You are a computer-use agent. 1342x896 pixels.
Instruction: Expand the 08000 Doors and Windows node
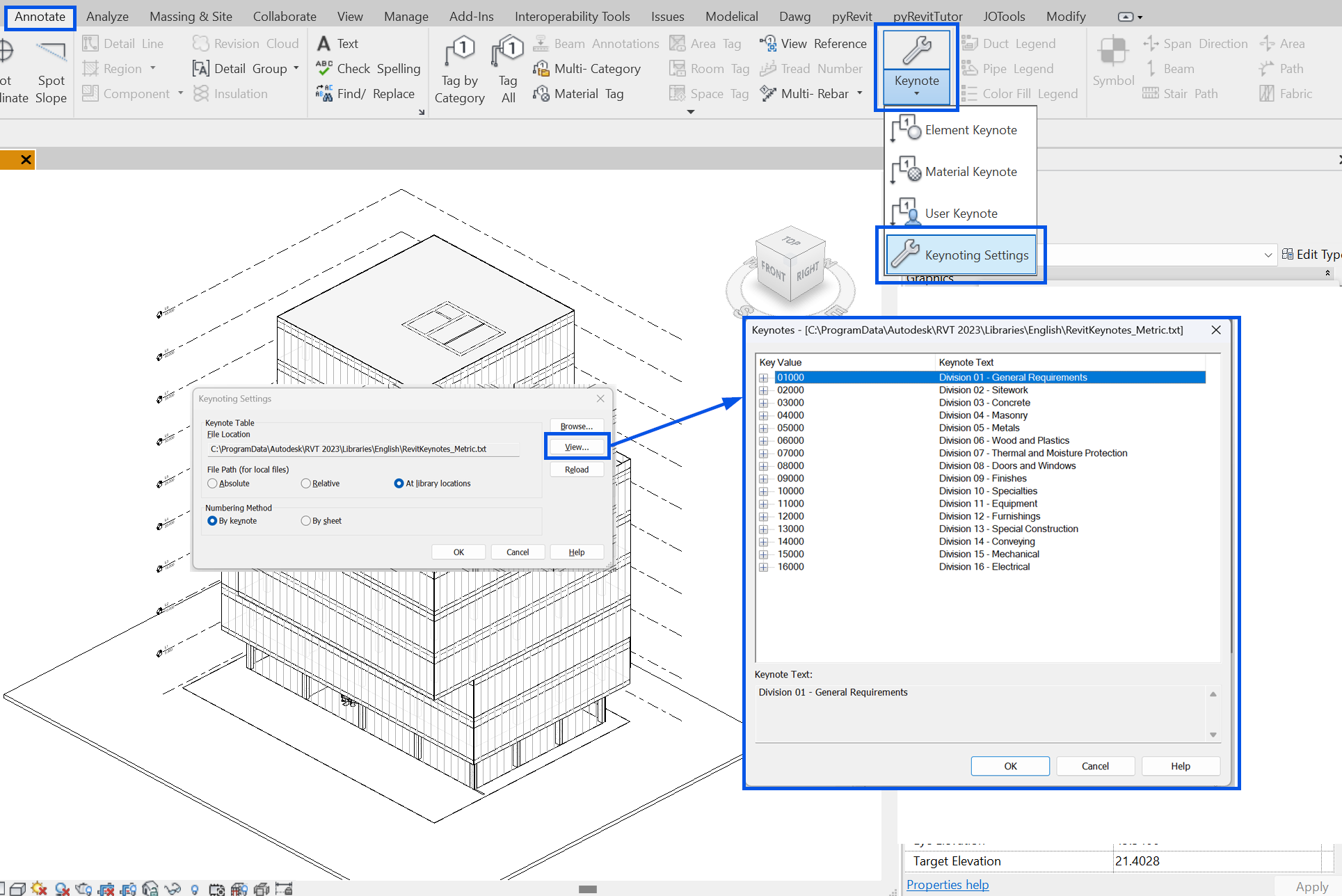point(764,466)
